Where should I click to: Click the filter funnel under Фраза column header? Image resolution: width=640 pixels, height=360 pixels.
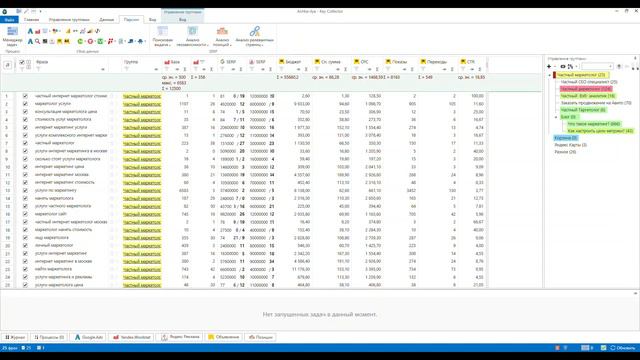pos(38,69)
